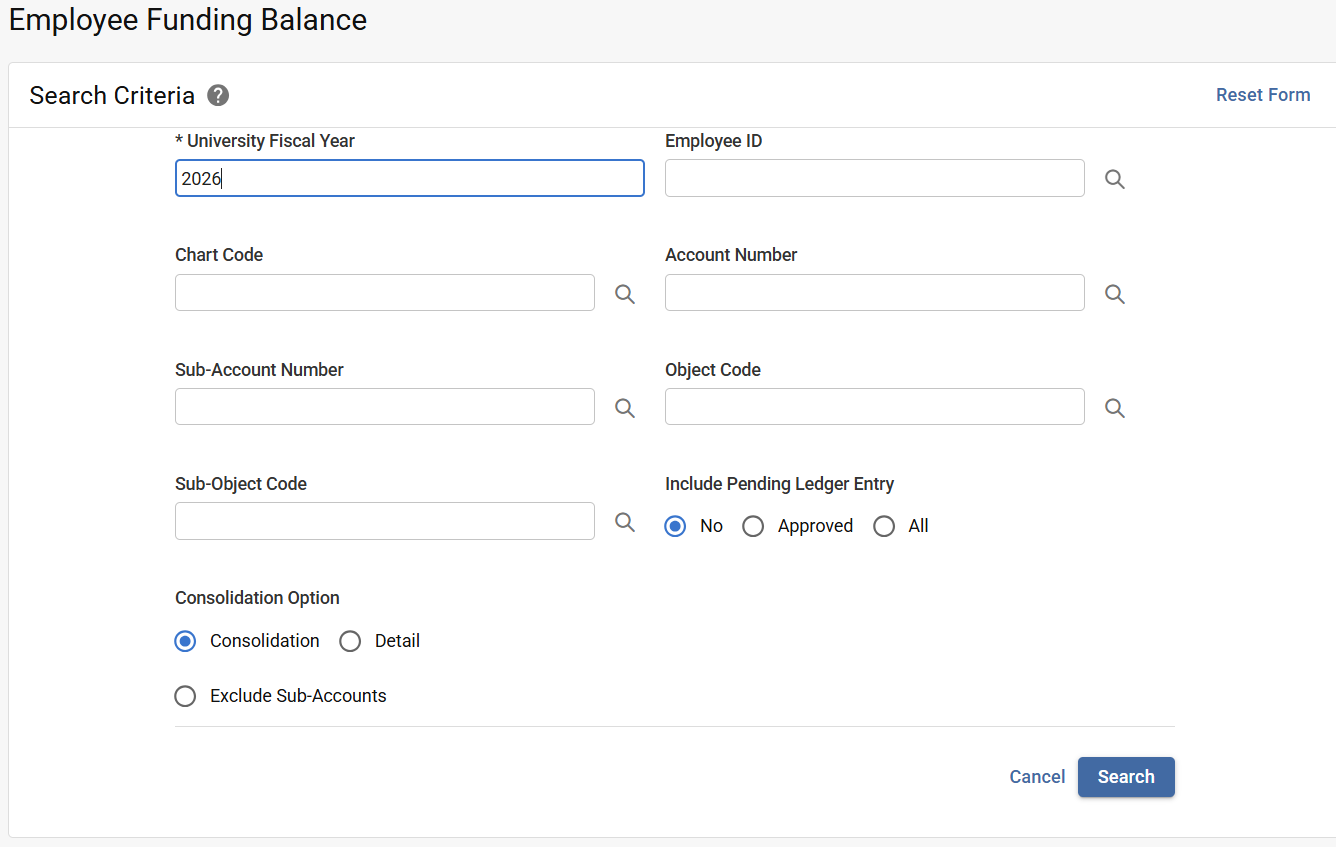The image size is (1336, 847).
Task: Click the University Fiscal Year field
Action: point(409,178)
